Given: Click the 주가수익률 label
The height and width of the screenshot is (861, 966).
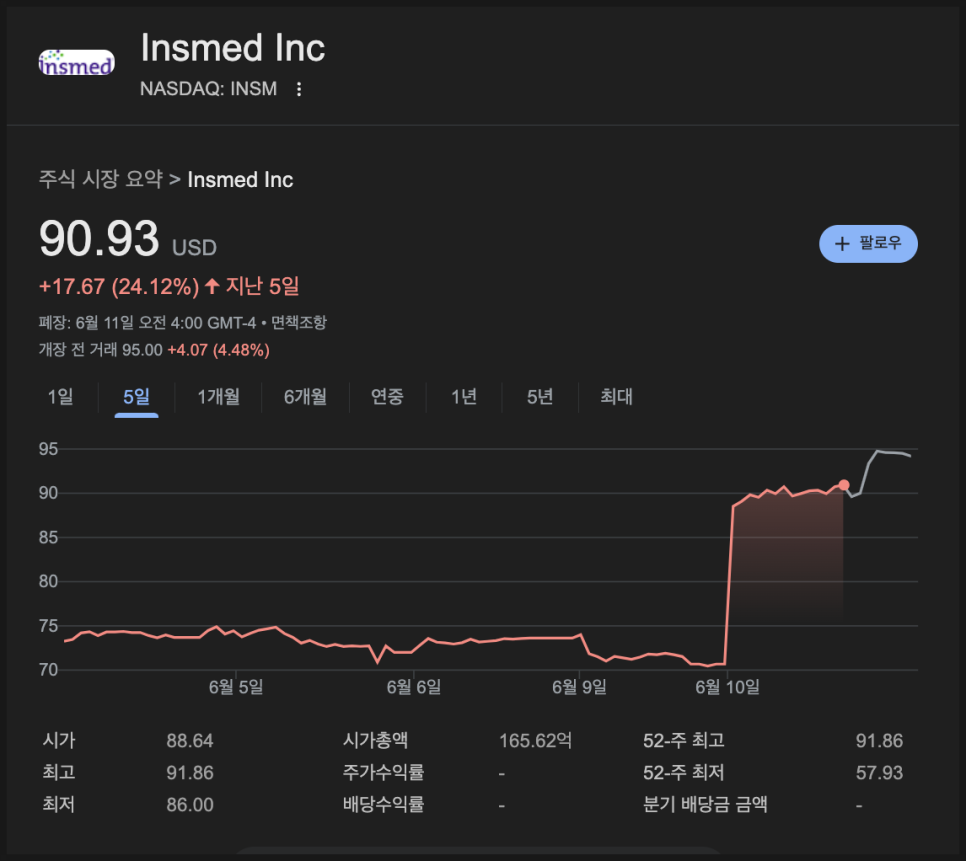Looking at the screenshot, I should [x=383, y=773].
